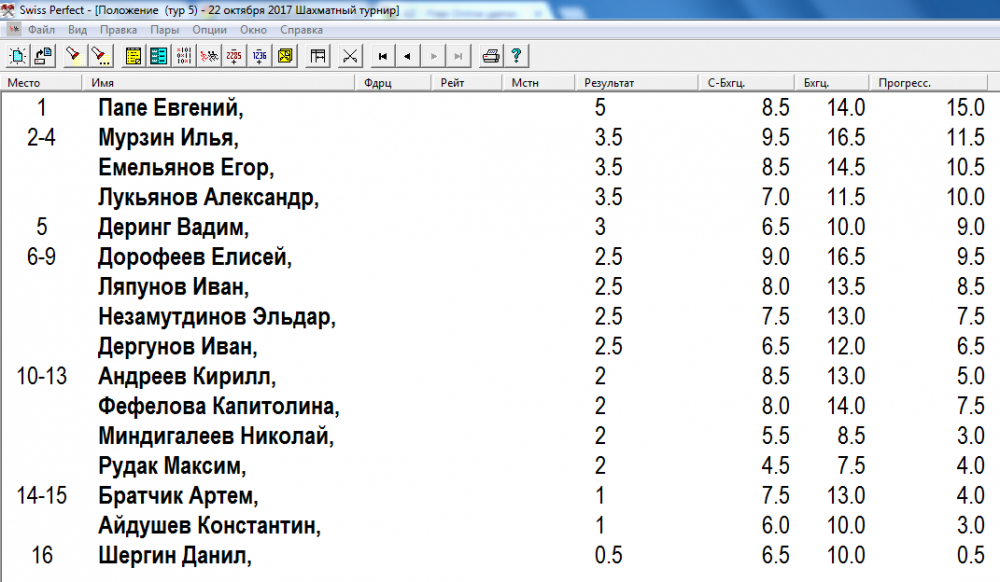Go to the next round arrow
This screenshot has width=1000, height=582.
coord(433,56)
